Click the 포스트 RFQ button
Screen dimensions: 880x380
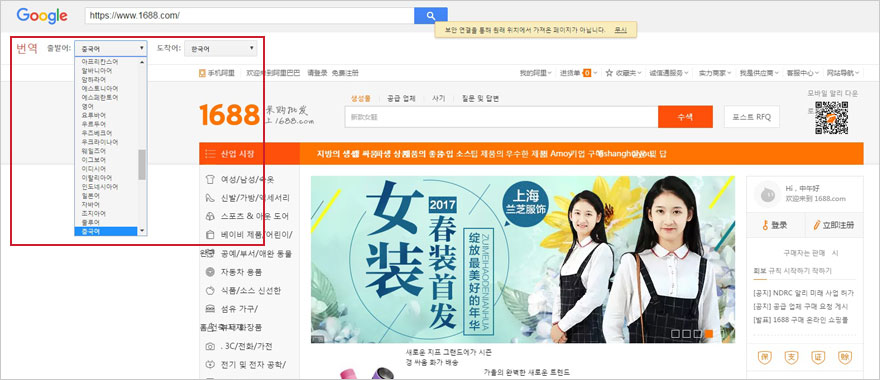pyautogui.click(x=751, y=117)
